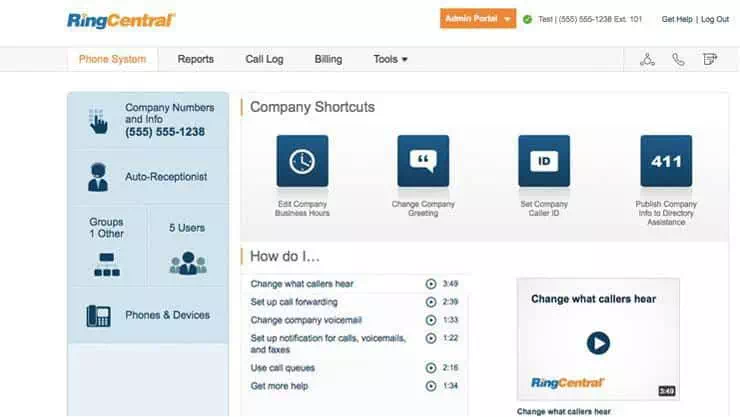This screenshot has height=417, width=740.
Task: Click the Company Shortcuts heading
Action: pos(312,107)
